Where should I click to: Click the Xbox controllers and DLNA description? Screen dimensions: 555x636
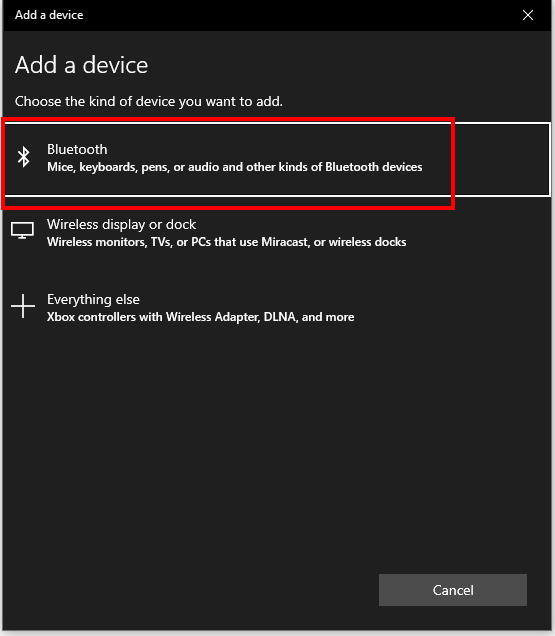[200, 317]
